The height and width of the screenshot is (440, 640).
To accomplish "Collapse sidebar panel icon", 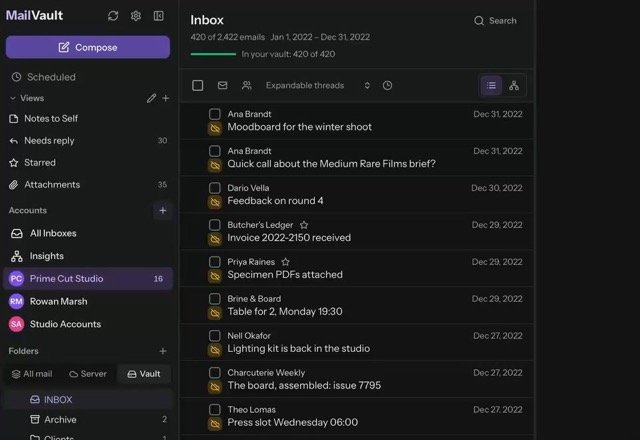I will point(158,16).
